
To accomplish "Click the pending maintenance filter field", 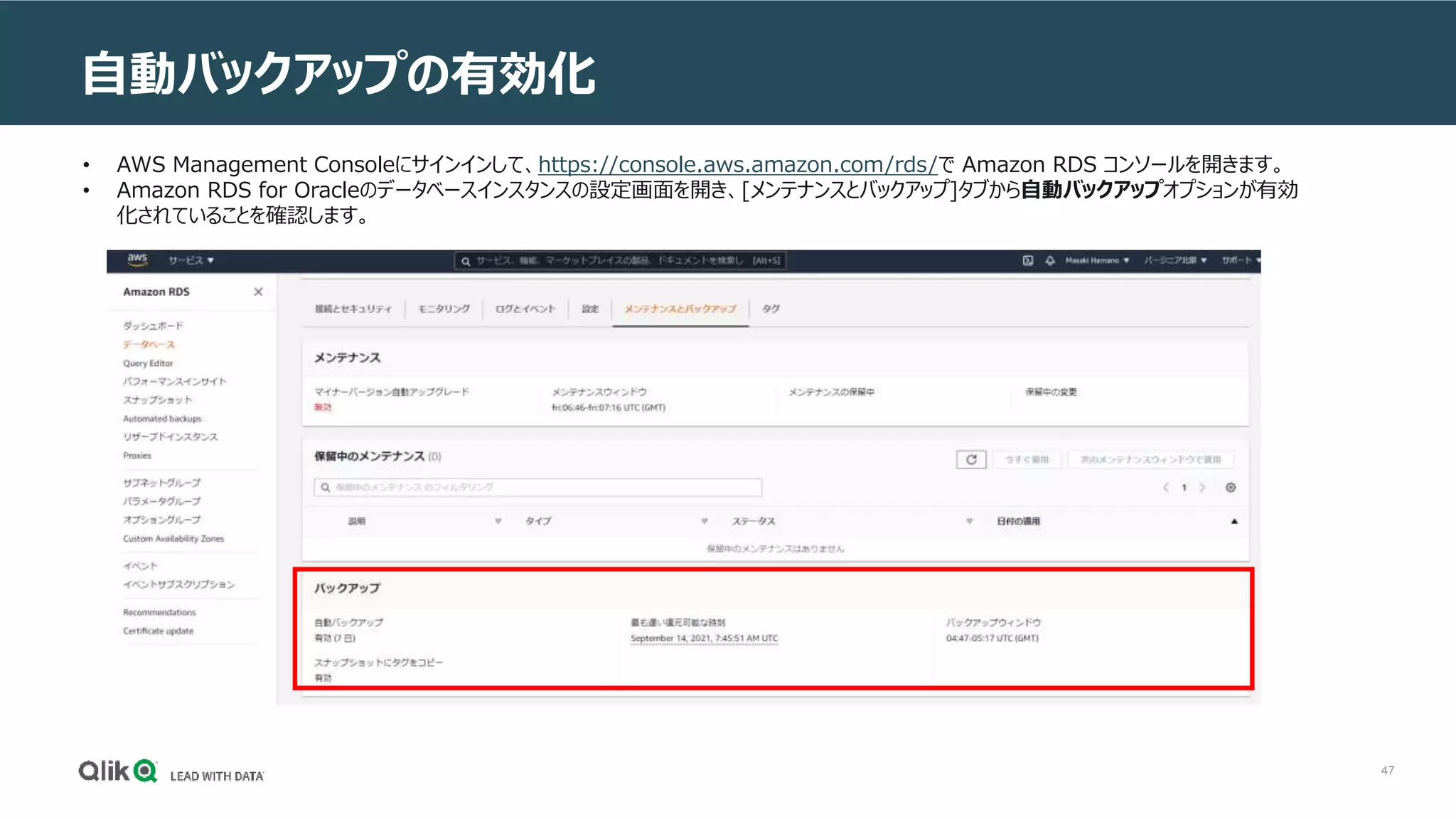I will click(x=537, y=487).
